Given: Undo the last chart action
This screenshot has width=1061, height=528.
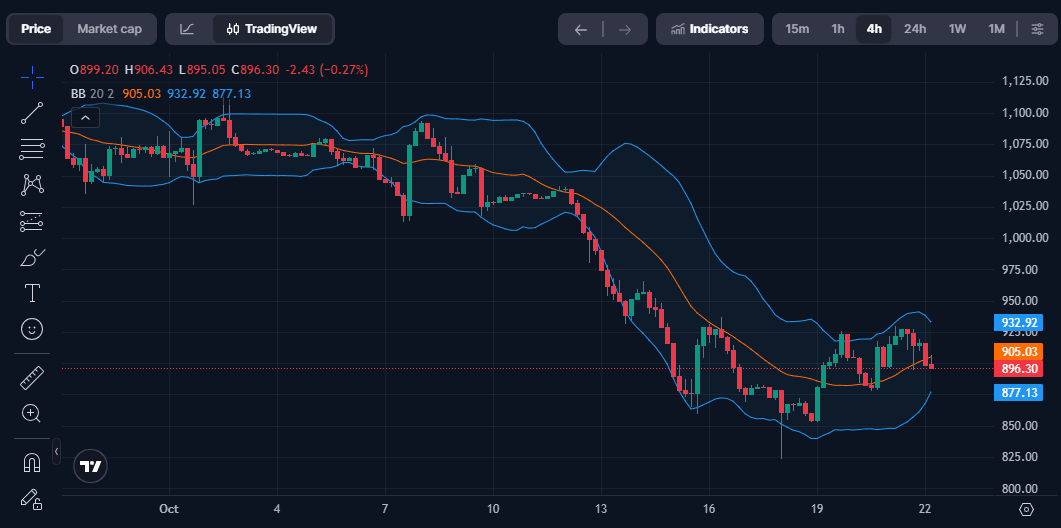Looking at the screenshot, I should pos(581,29).
